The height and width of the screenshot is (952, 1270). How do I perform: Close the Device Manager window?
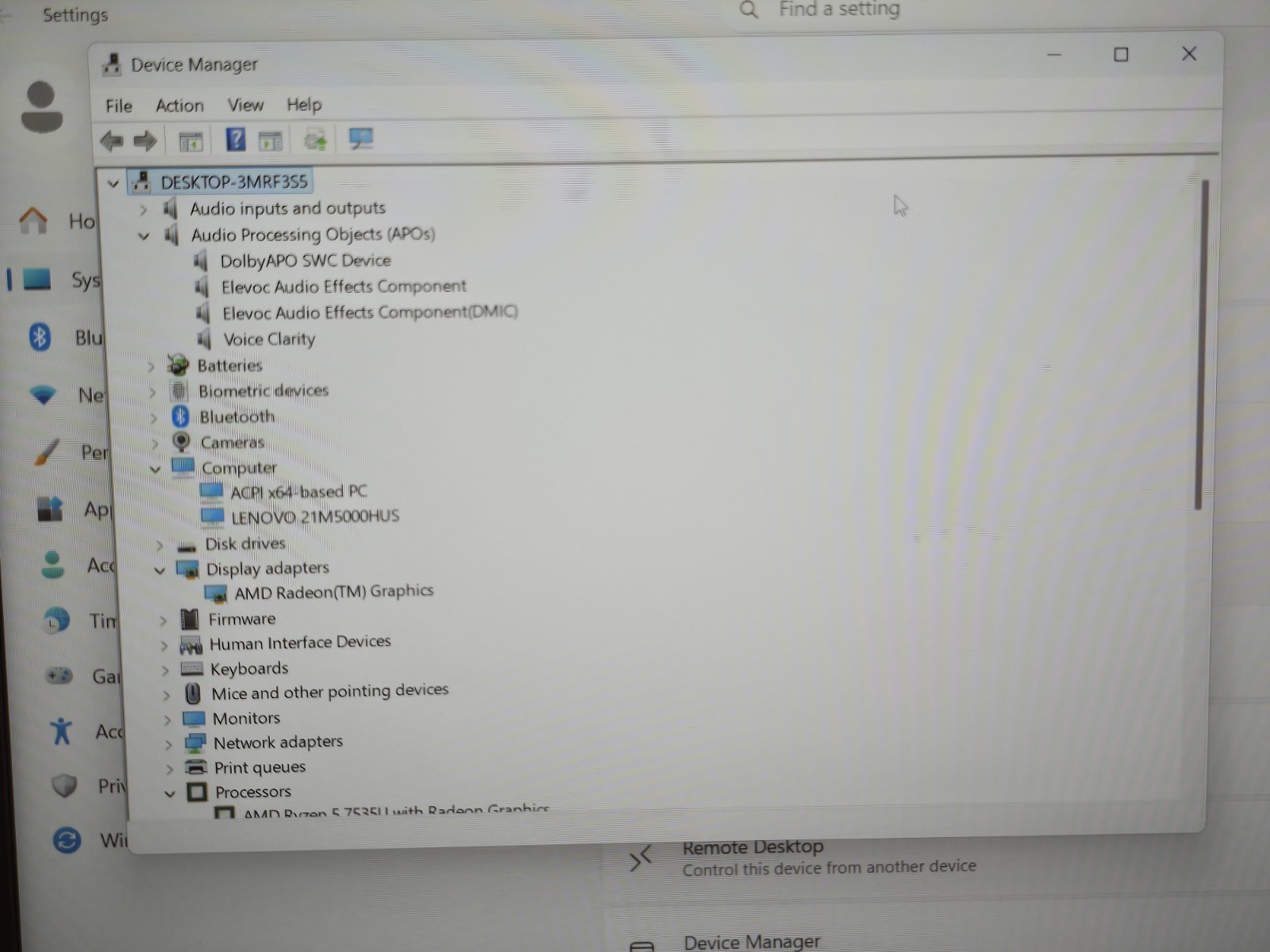[x=1189, y=53]
